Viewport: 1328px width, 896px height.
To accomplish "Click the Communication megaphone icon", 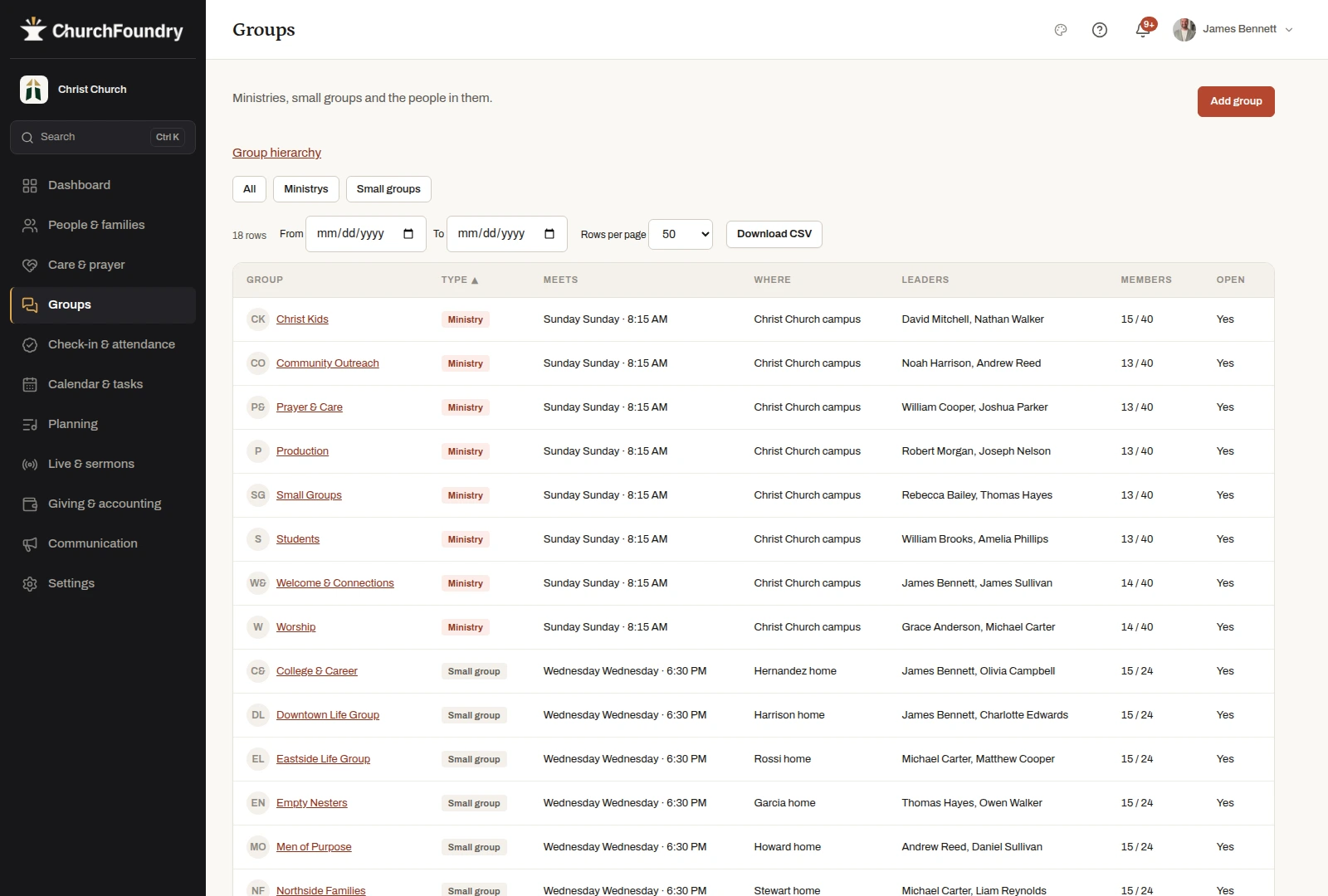I will pos(30,544).
